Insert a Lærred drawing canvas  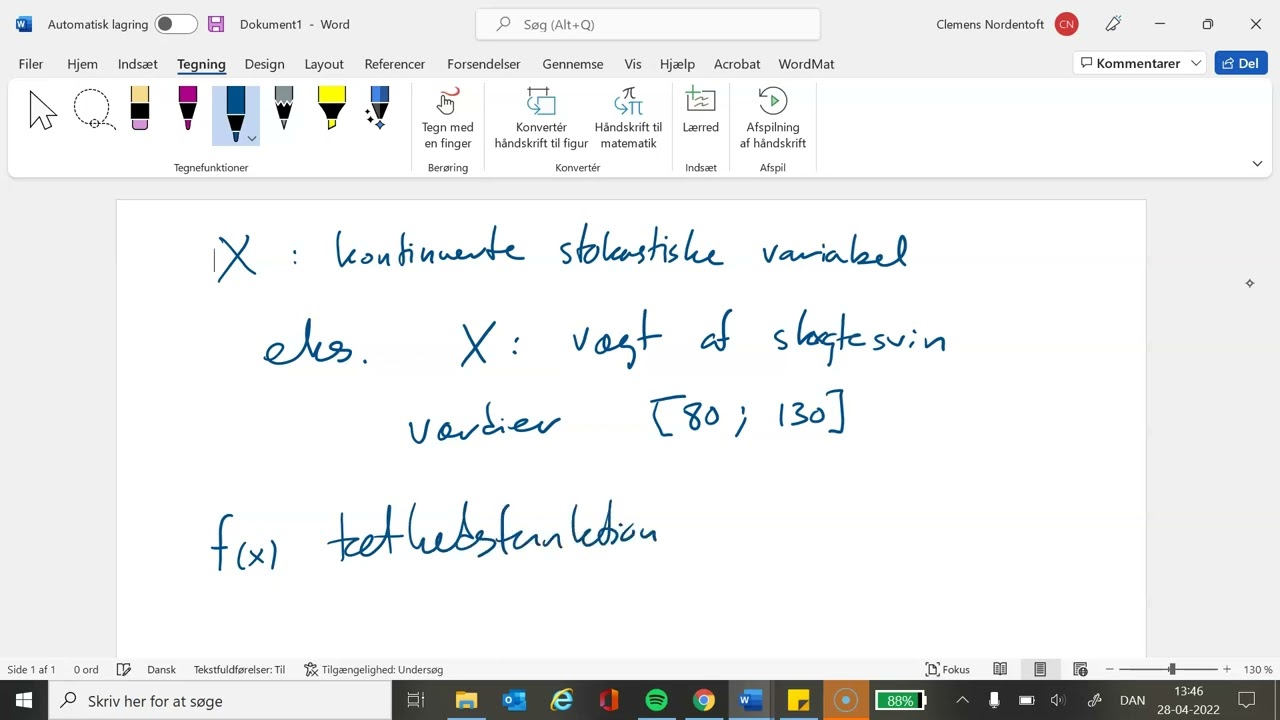(700, 112)
